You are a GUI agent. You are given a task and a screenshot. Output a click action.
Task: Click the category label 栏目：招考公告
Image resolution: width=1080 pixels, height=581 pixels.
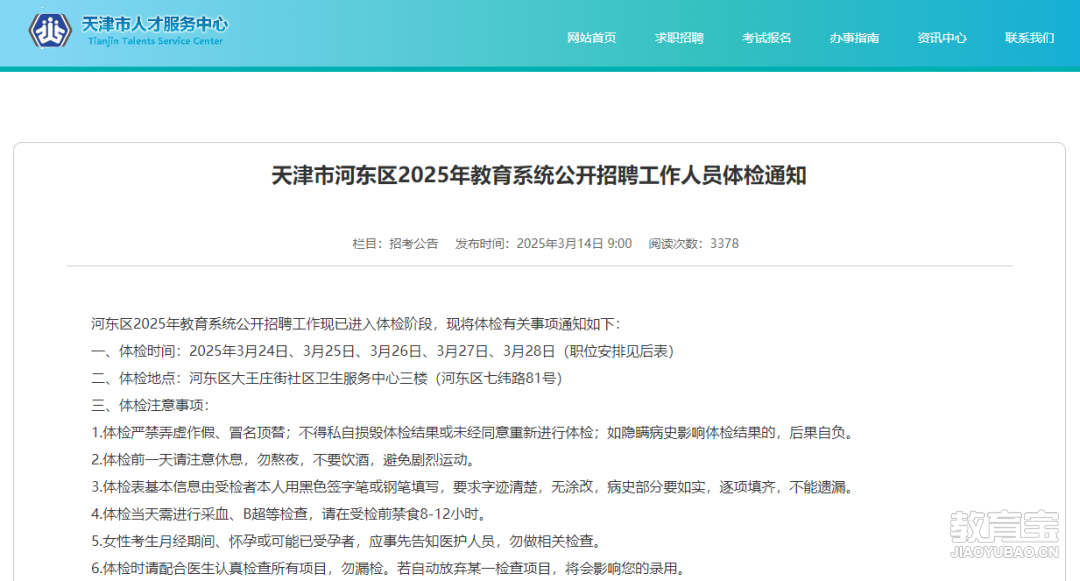(x=395, y=244)
